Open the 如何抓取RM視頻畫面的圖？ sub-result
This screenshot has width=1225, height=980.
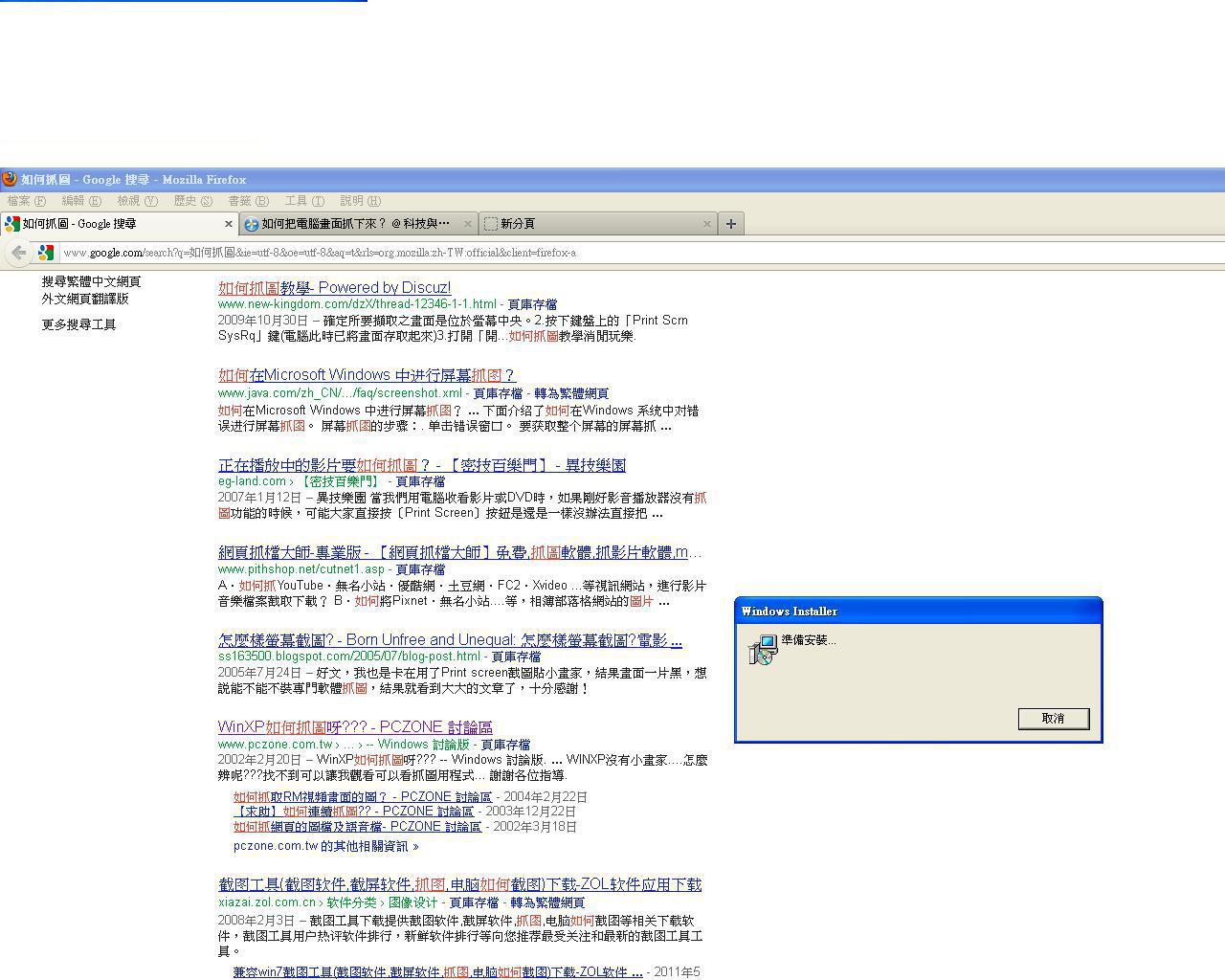click(363, 797)
